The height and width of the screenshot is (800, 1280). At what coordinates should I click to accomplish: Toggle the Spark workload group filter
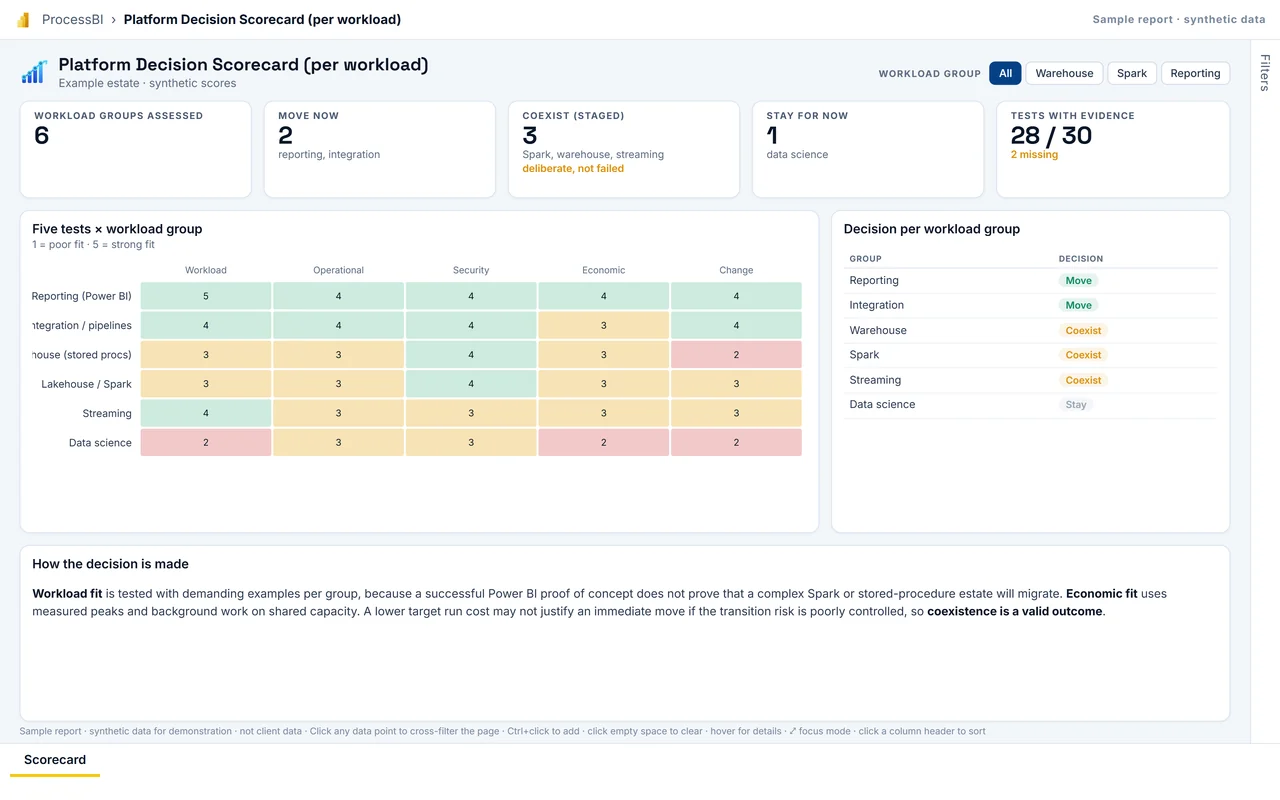(x=1132, y=73)
